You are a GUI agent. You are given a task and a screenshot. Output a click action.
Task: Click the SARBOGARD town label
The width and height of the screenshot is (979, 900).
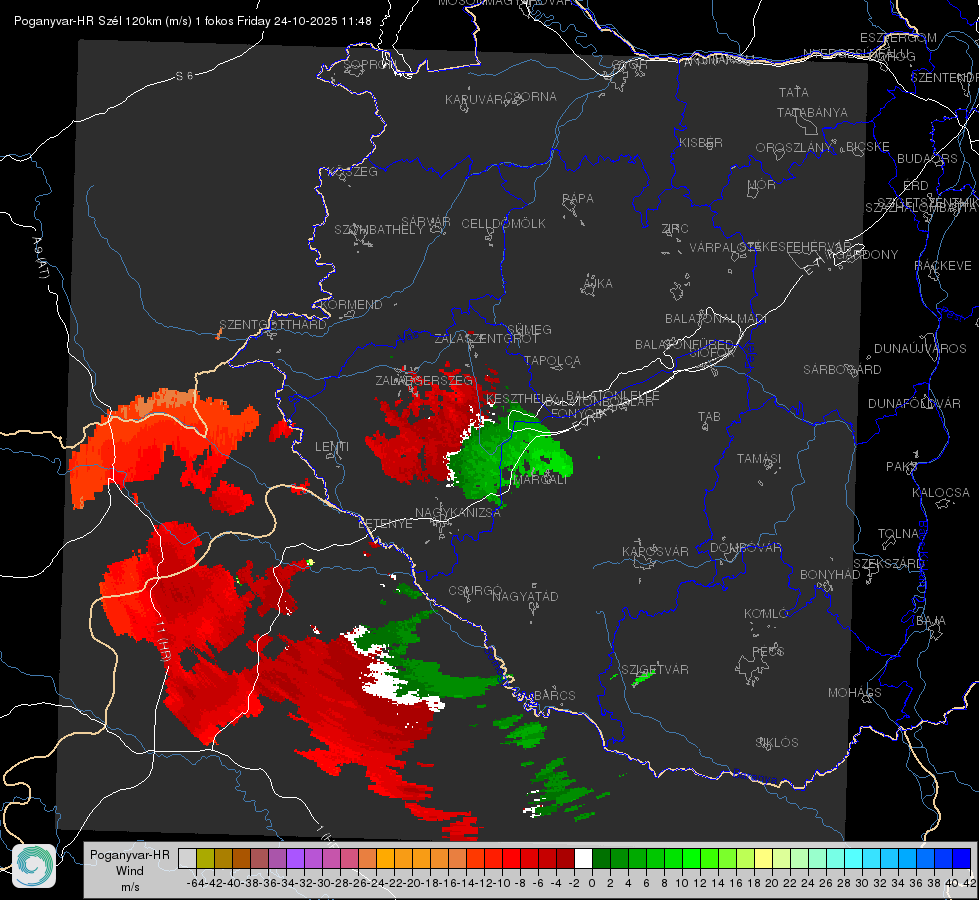[842, 370]
